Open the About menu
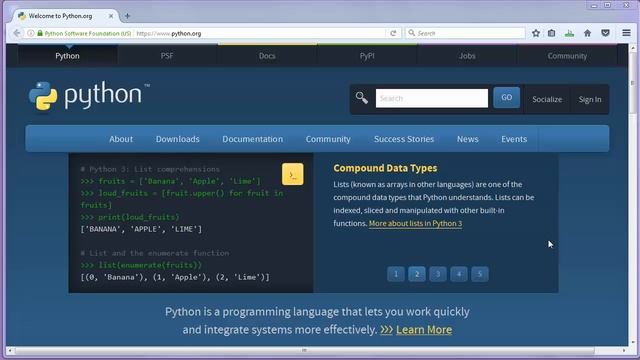The image size is (640, 360). [121, 139]
